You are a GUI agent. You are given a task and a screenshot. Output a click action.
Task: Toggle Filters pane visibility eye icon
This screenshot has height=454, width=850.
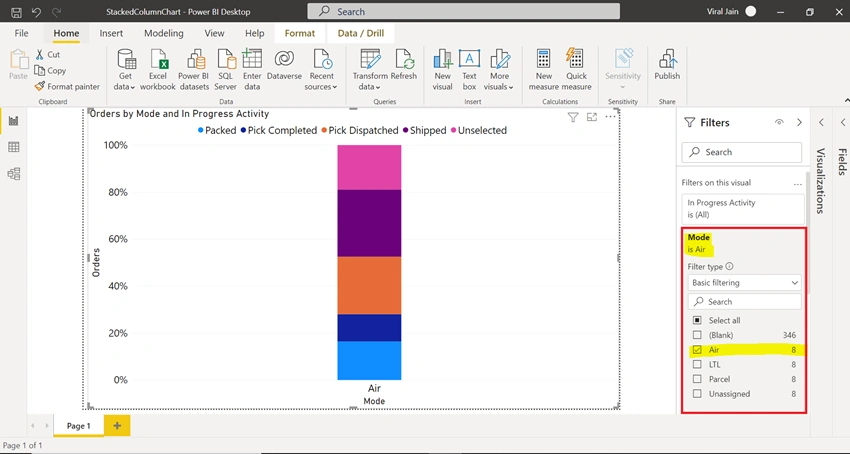point(779,123)
